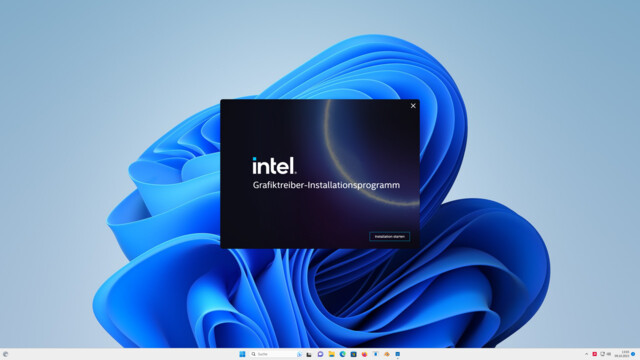The image size is (640, 360).
Task: Click the red tray application icon
Action: (x=595, y=354)
